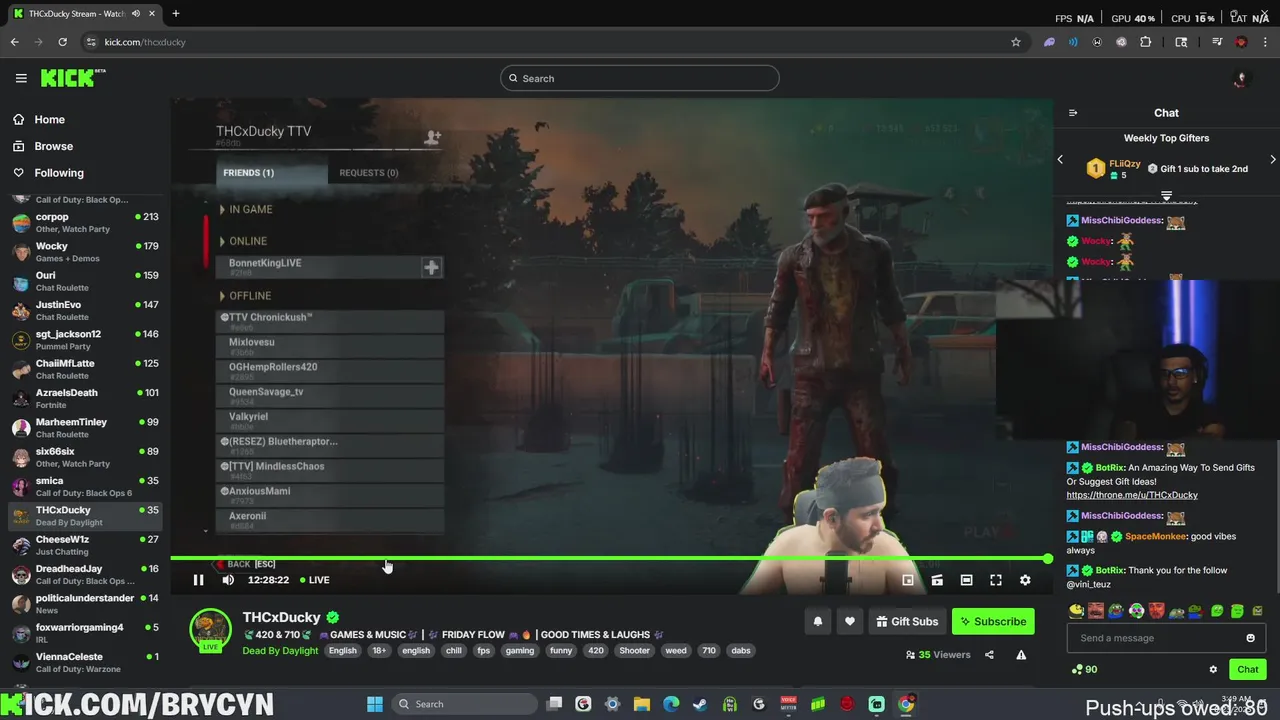Open the Dead By Daylight category link
This screenshot has width=1280, height=720.
tap(280, 650)
